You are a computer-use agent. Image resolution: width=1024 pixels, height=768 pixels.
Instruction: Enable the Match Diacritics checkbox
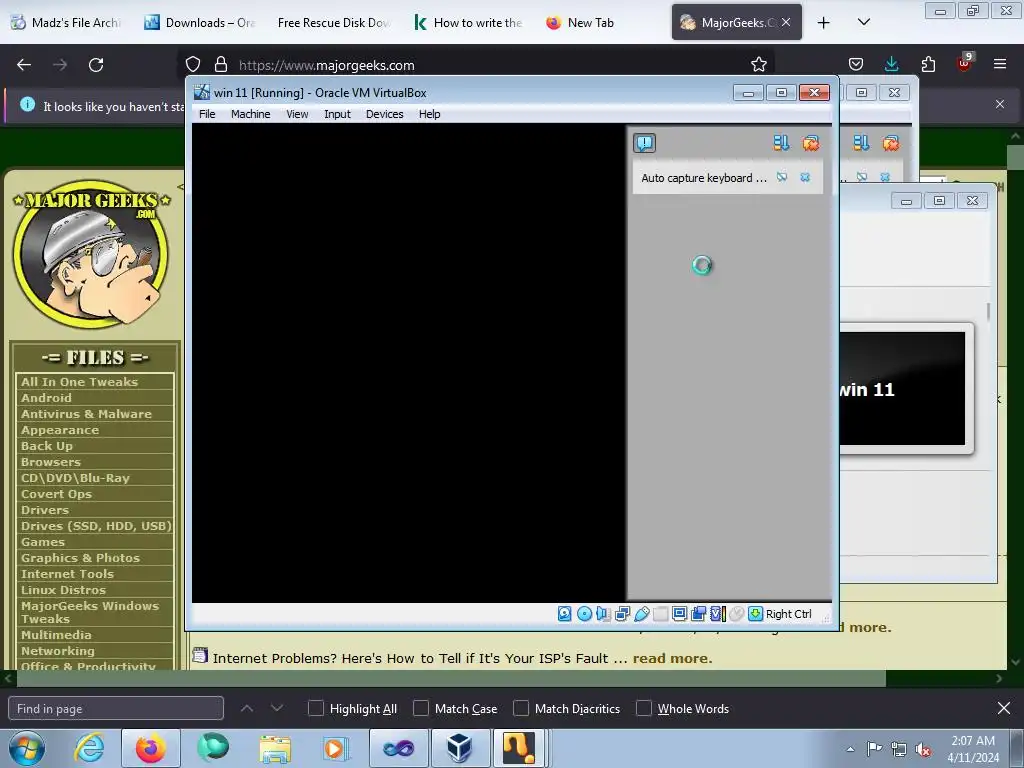point(521,709)
